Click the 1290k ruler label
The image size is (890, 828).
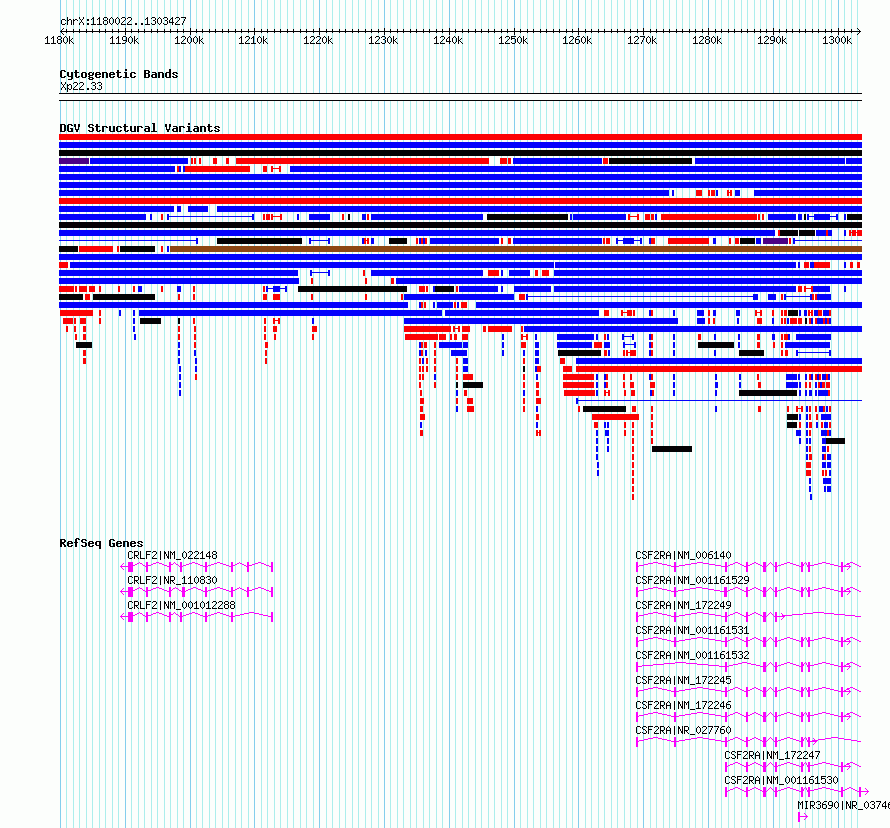[x=772, y=40]
